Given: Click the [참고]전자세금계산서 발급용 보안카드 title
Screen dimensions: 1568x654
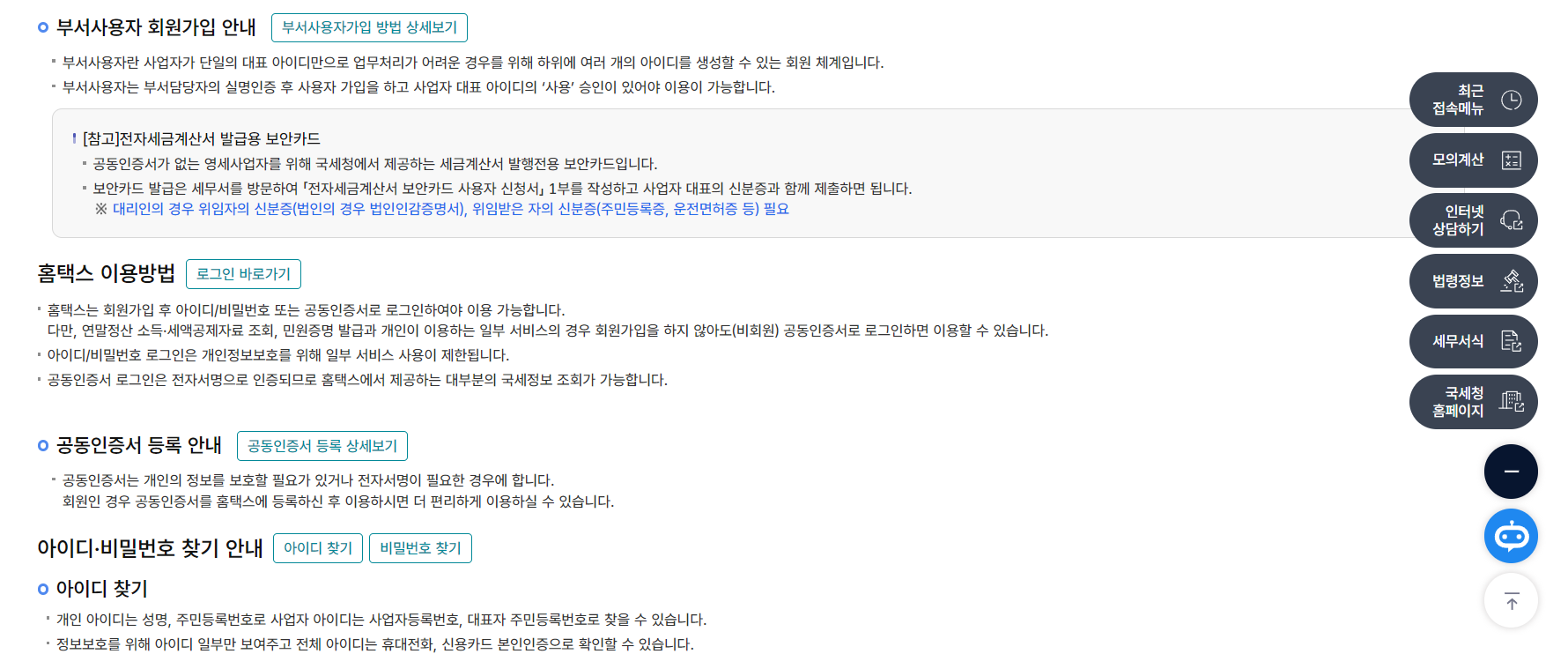Looking at the screenshot, I should [201, 138].
